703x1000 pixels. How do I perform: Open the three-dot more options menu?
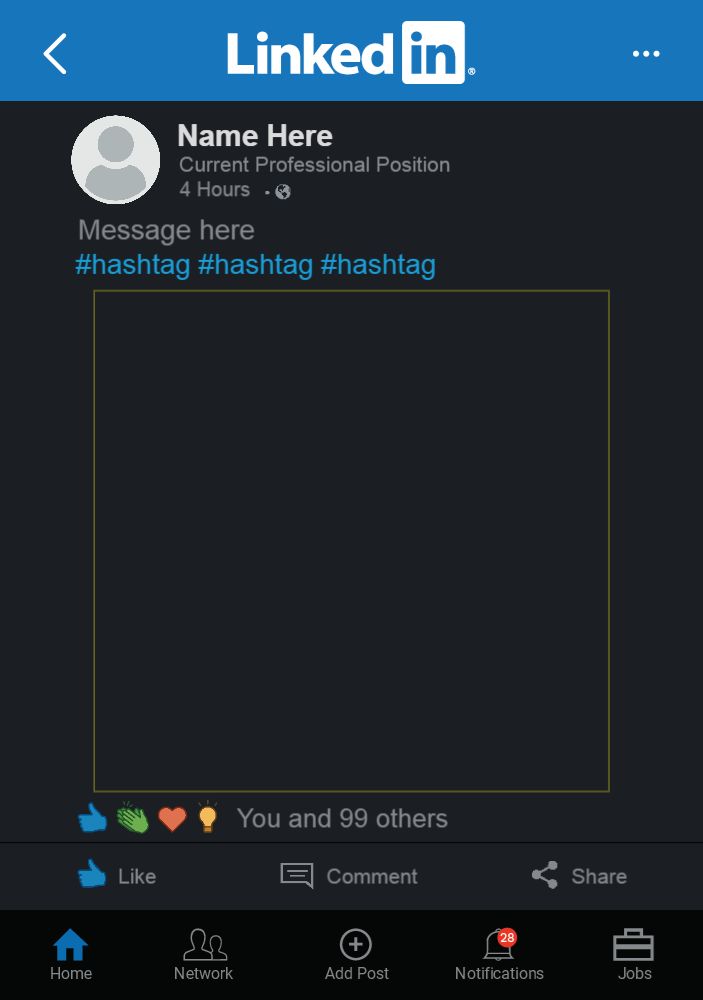[646, 53]
